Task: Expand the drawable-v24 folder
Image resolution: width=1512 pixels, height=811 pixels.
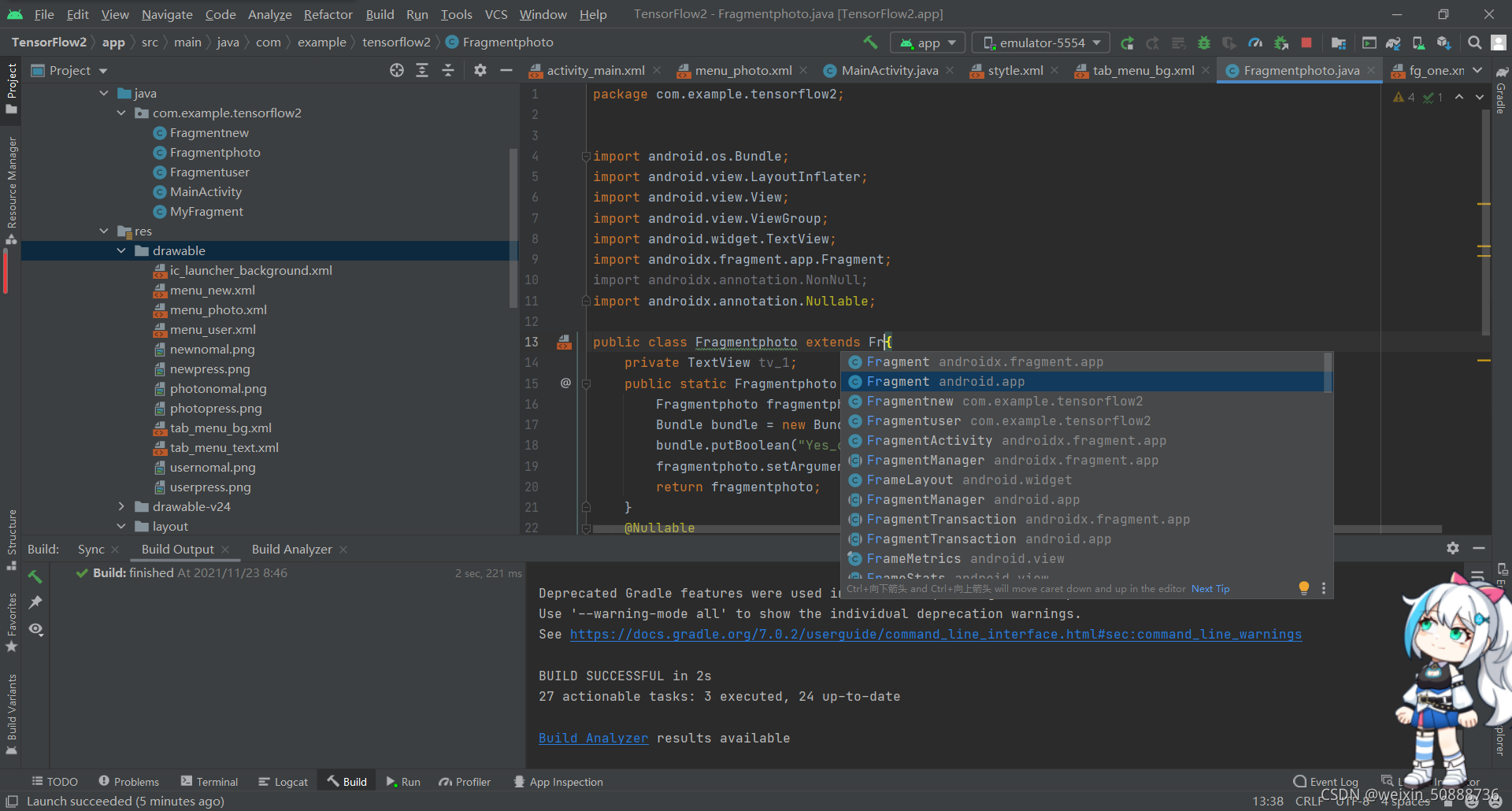Action: [121, 506]
